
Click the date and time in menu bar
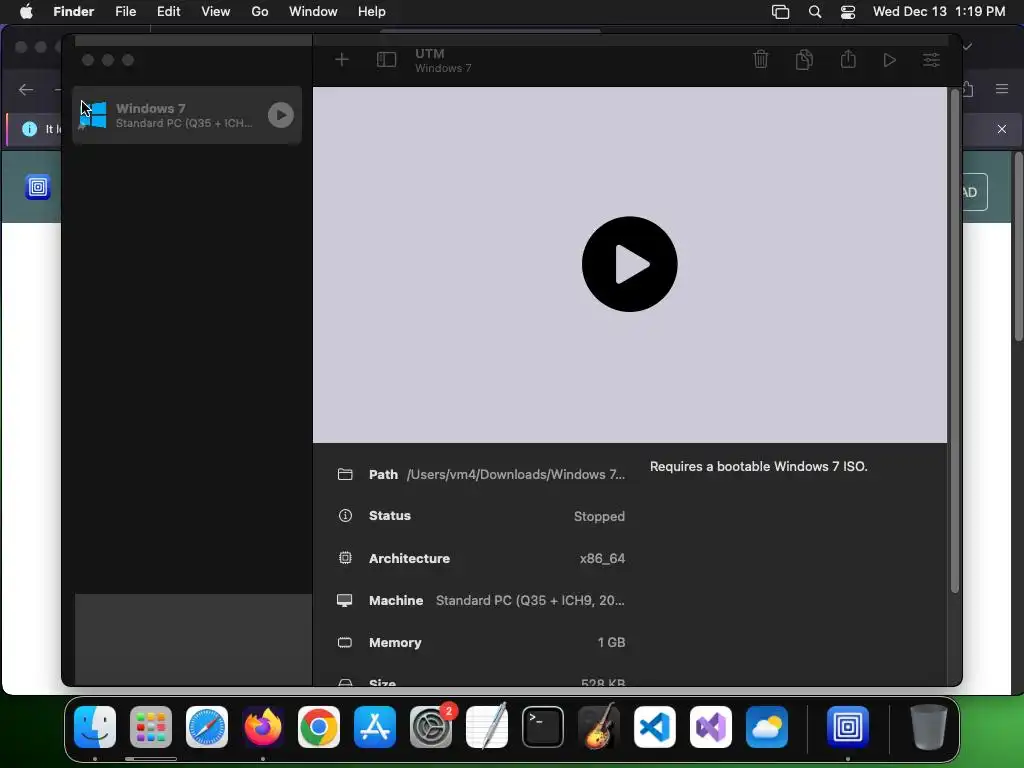(938, 12)
